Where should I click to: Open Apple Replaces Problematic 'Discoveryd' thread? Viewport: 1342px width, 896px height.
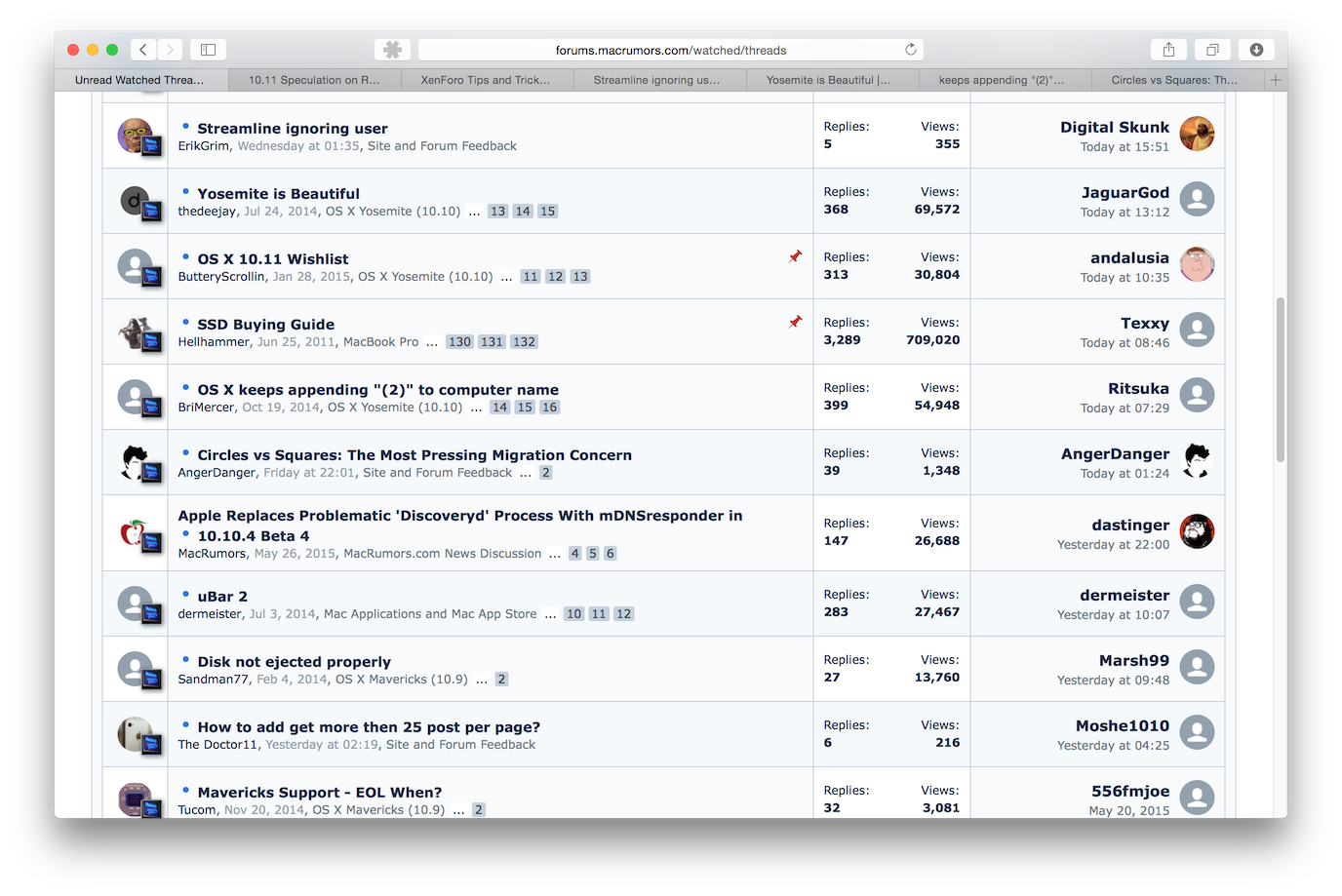pos(460,526)
